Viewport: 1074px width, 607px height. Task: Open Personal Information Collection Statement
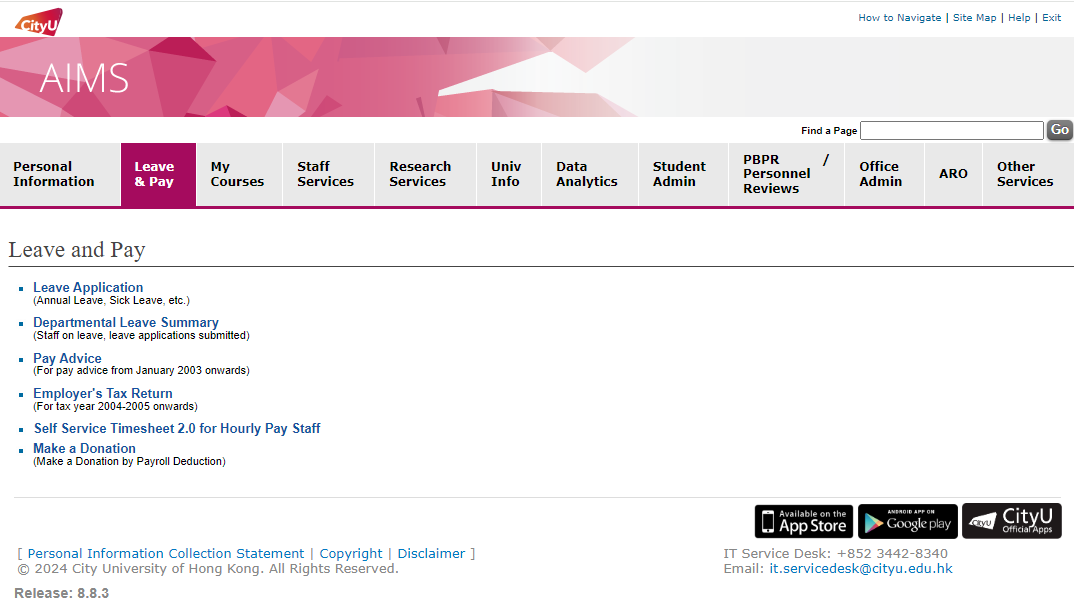coord(166,553)
